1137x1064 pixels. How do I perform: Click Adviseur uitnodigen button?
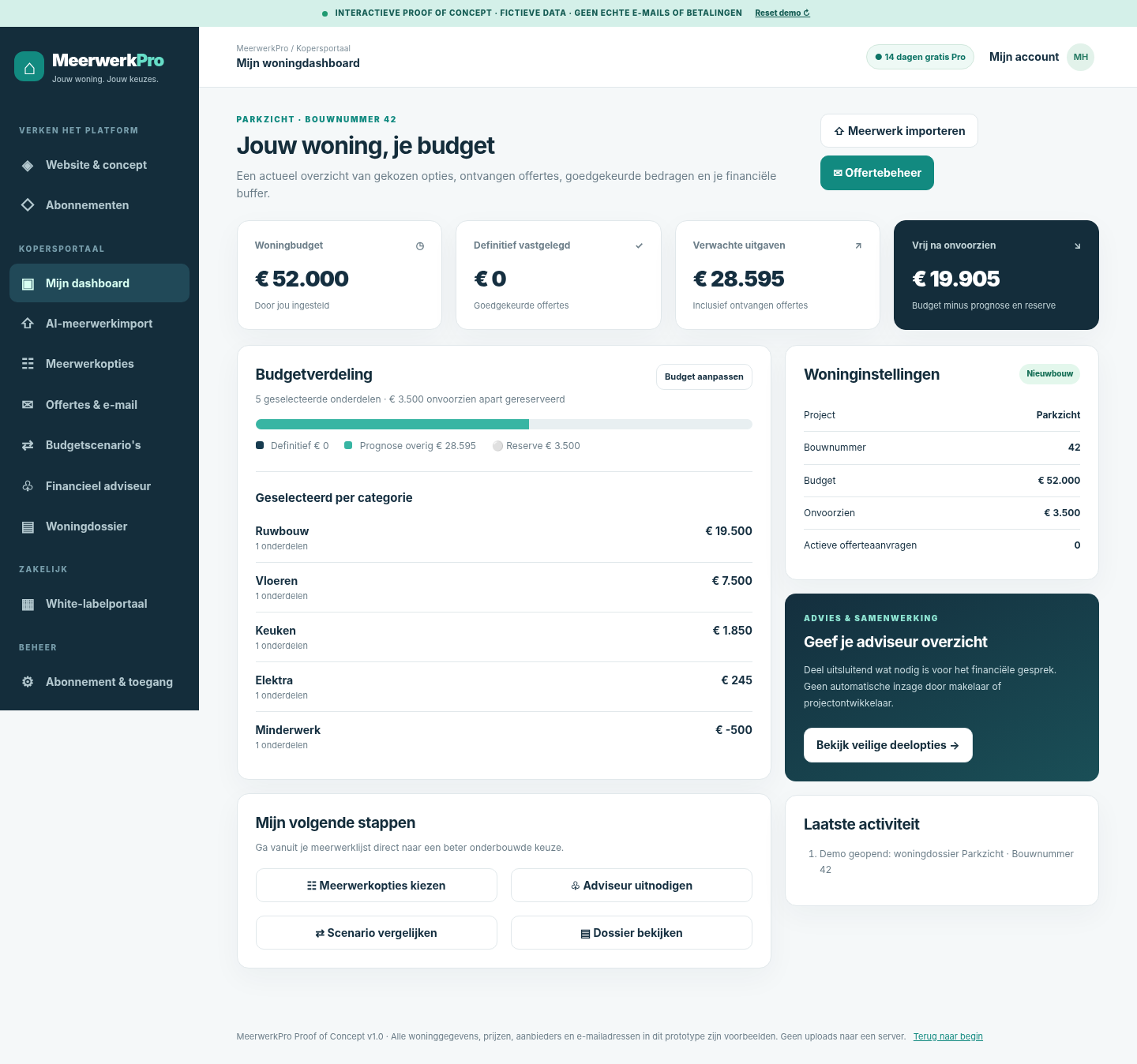[x=632, y=886]
